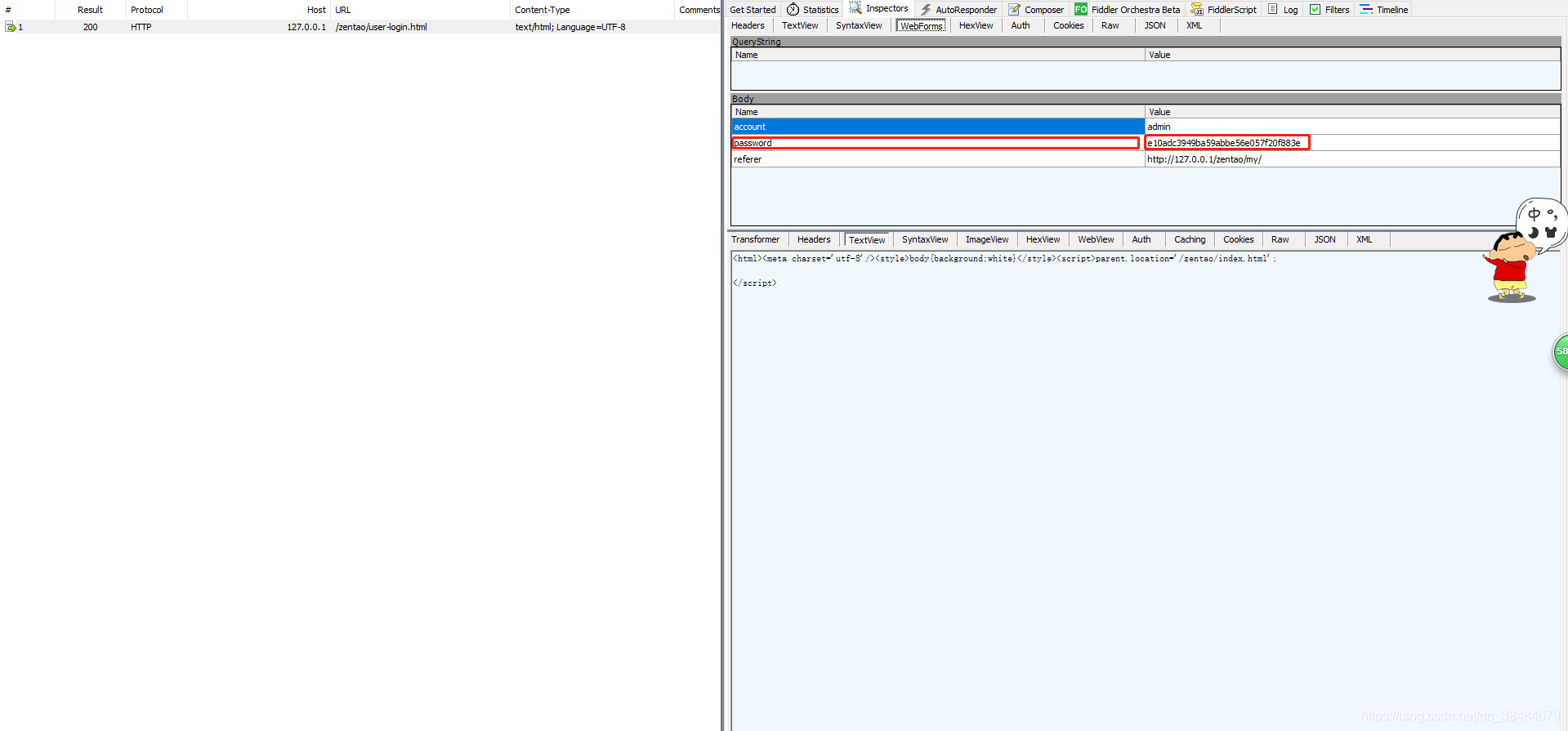Click the response HTML text area
The height and width of the screenshot is (731, 1568).
(x=1144, y=490)
